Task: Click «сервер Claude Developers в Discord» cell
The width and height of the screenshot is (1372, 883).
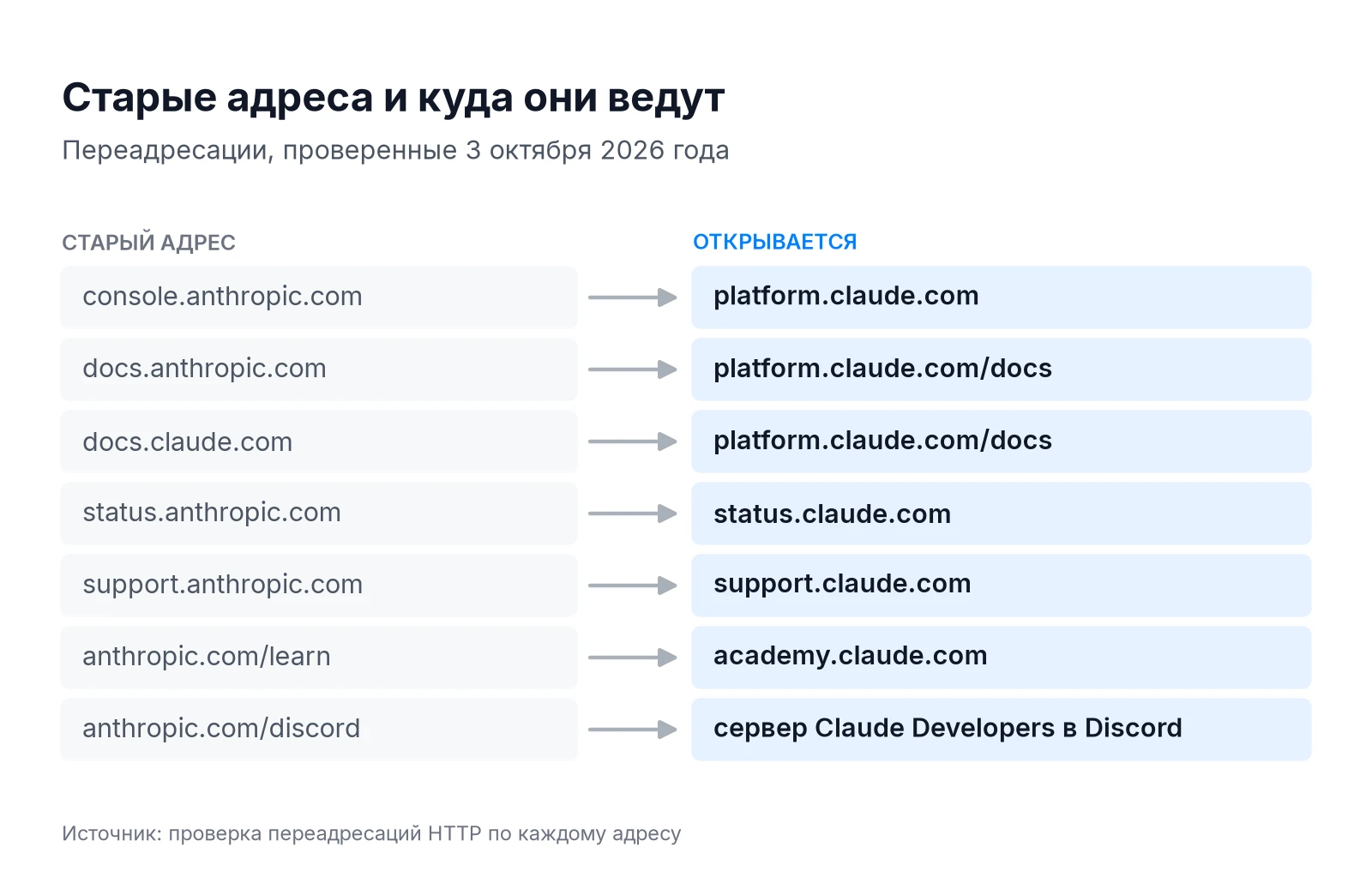Action: coord(1002,730)
